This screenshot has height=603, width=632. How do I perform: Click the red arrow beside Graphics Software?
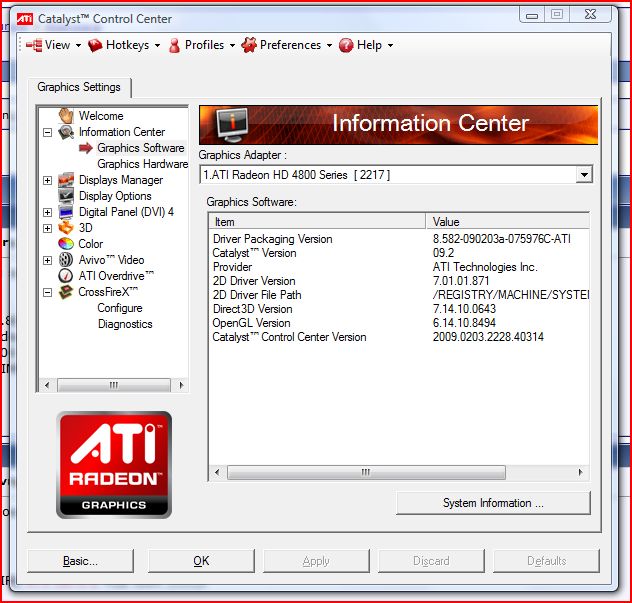coord(86,148)
